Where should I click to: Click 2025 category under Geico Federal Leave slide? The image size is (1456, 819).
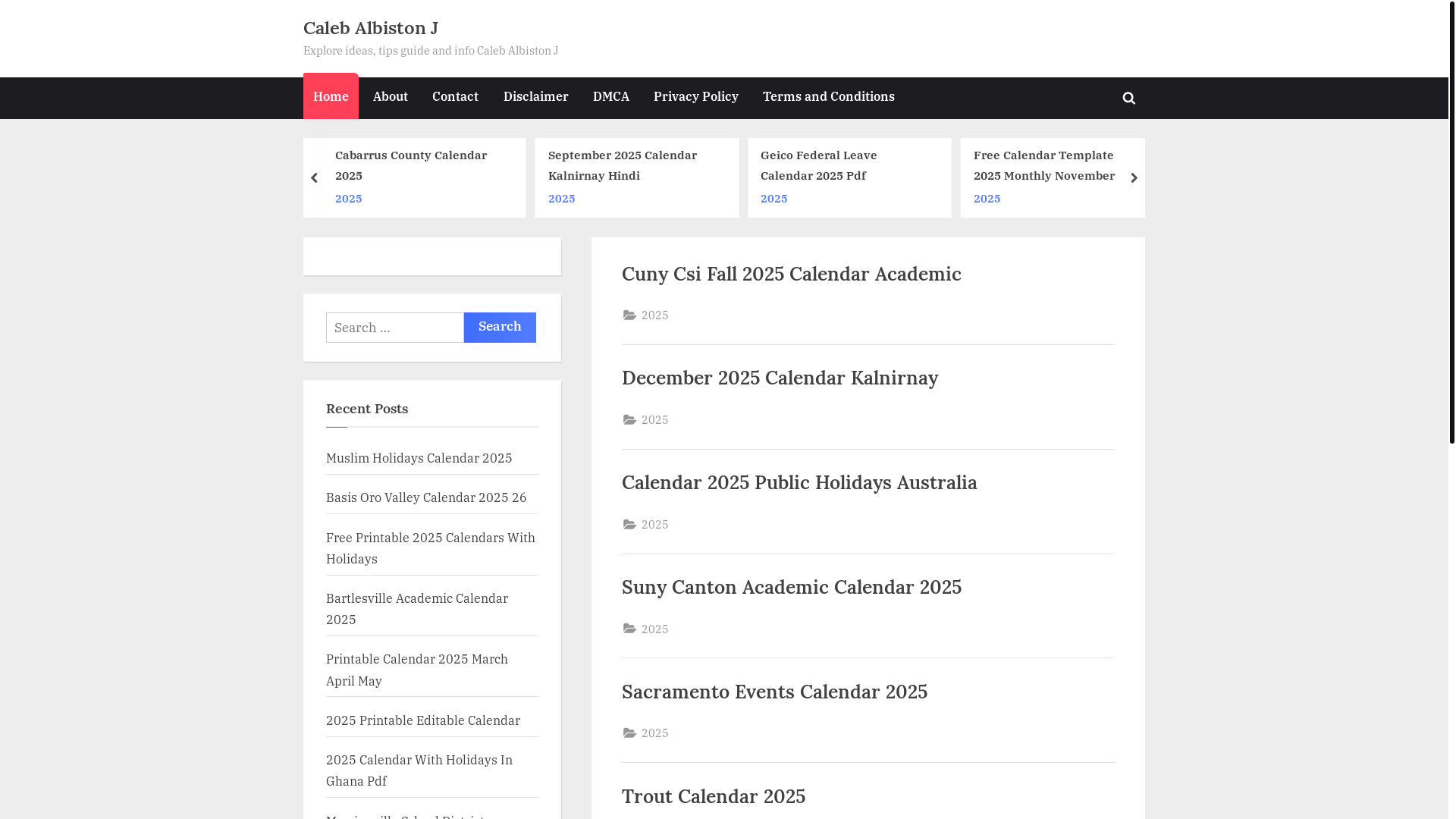(x=774, y=199)
